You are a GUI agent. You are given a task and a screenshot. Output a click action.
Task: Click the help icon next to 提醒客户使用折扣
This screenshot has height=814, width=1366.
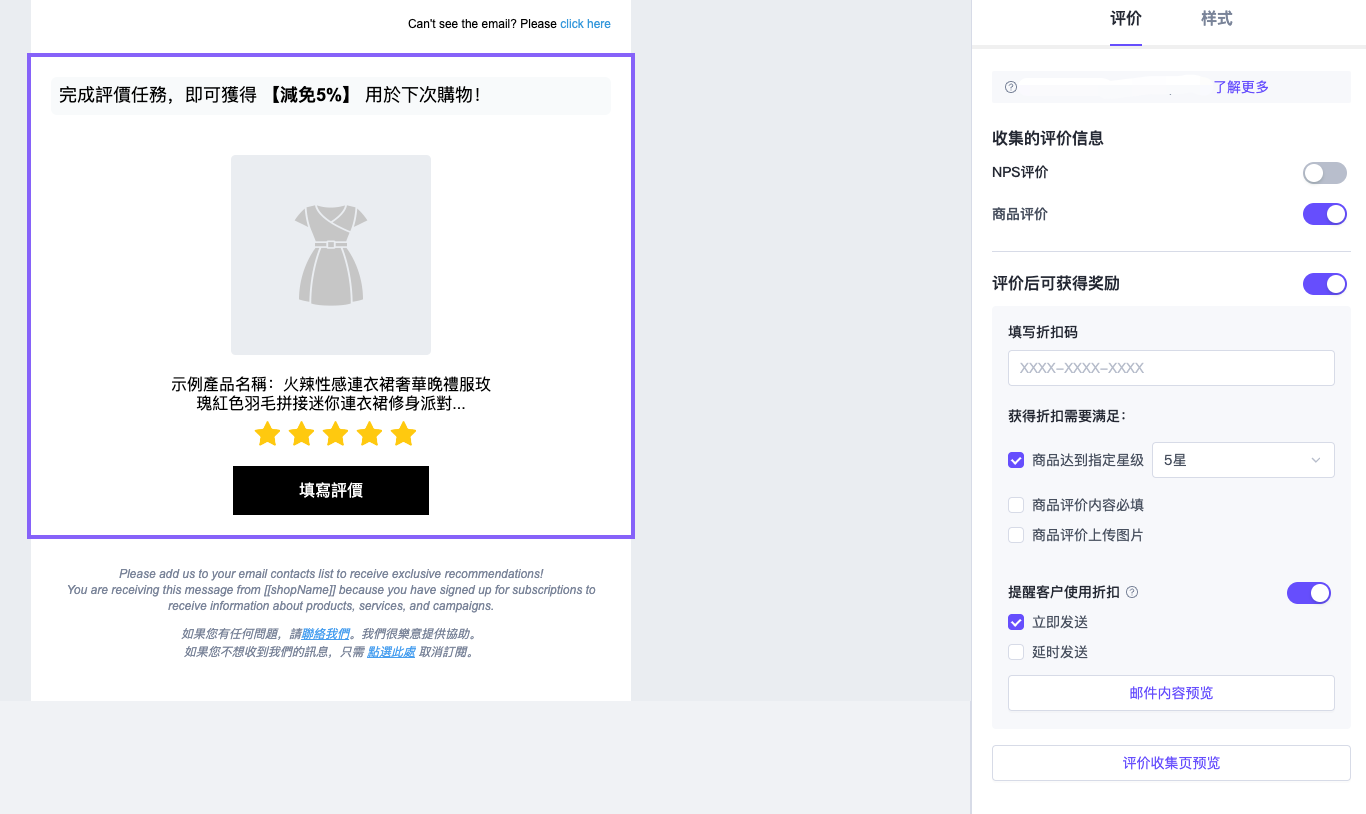point(1132,592)
